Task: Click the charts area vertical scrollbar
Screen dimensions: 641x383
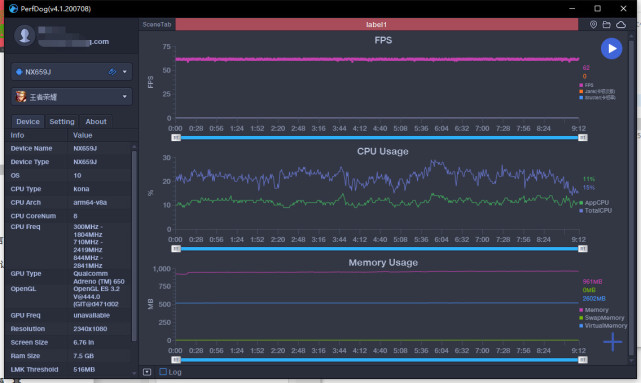Action: tap(632, 196)
